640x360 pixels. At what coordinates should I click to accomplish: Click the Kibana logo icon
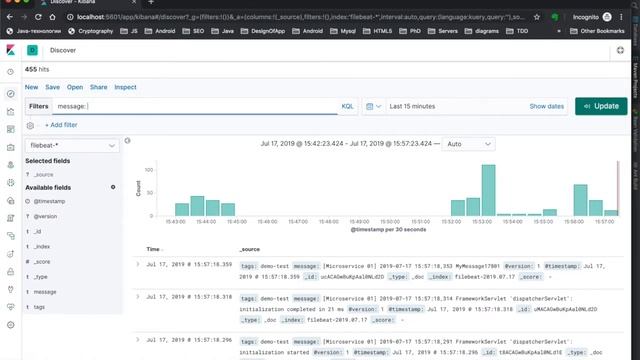[11, 50]
